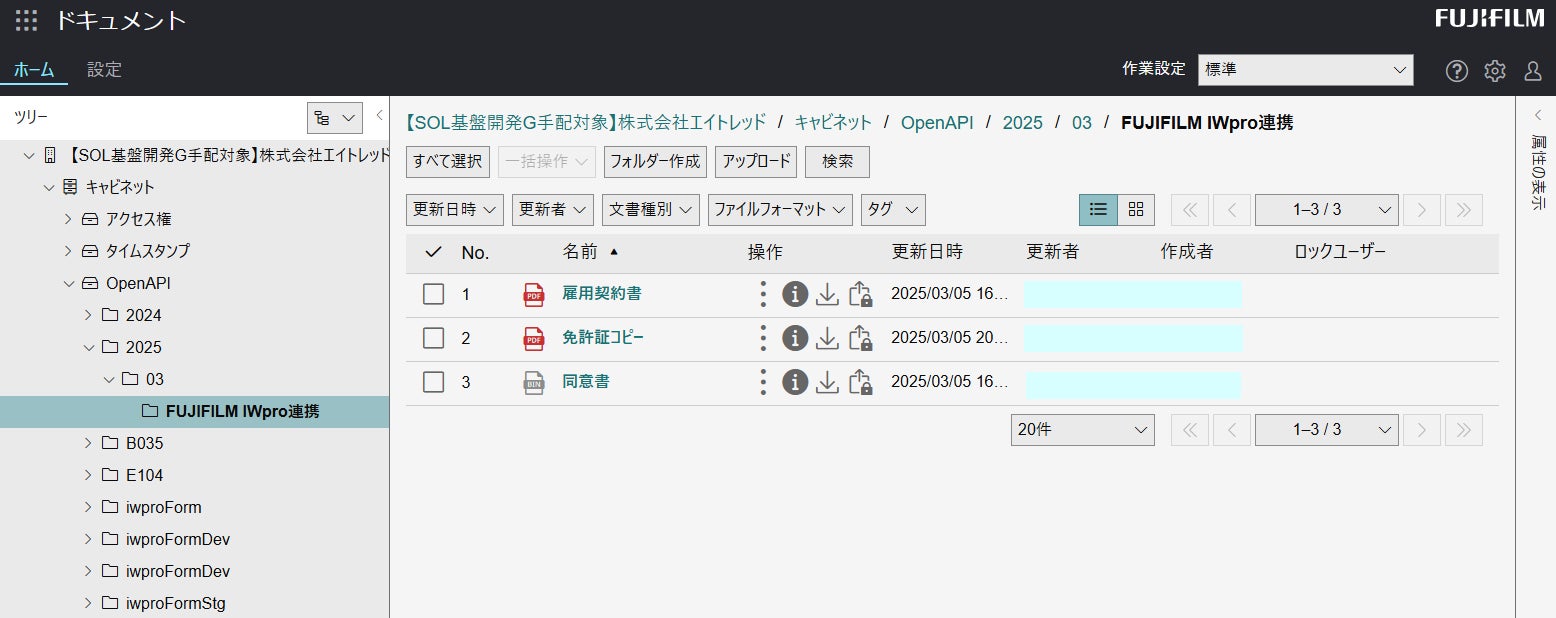Collapse the tree panel with the chevron
Image resolution: width=1556 pixels, height=618 pixels.
click(x=379, y=116)
